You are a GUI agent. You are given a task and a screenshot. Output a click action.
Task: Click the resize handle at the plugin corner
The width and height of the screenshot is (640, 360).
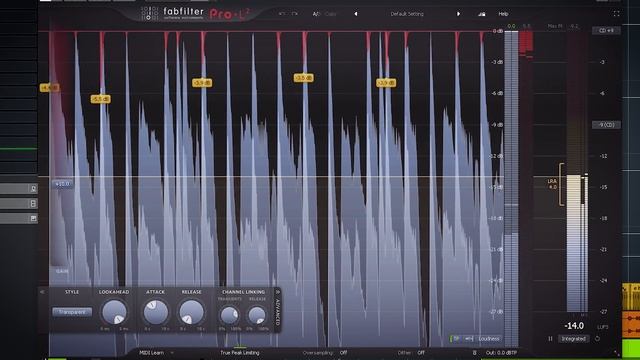click(x=616, y=352)
